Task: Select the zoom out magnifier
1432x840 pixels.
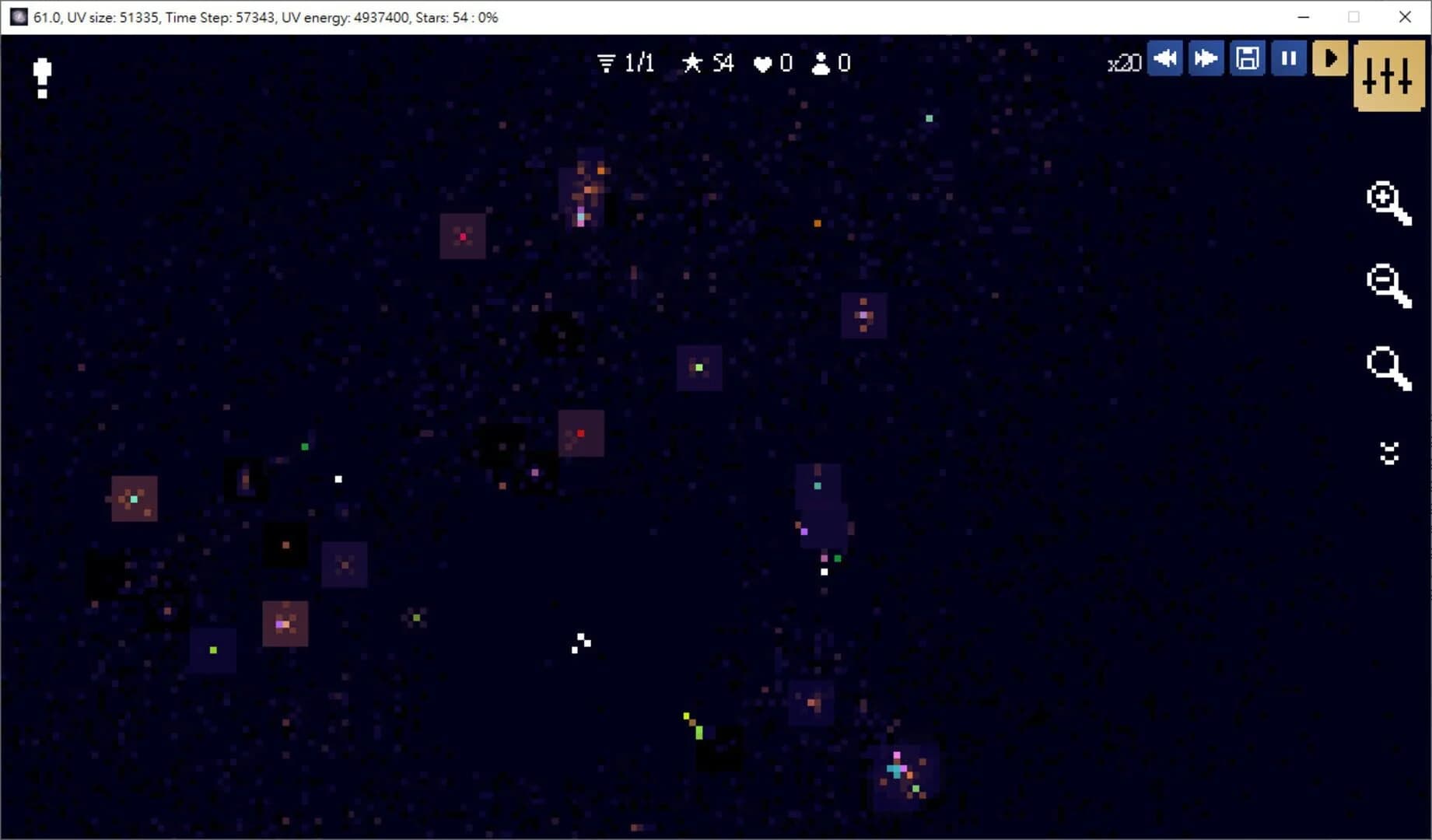Action: (x=1389, y=285)
